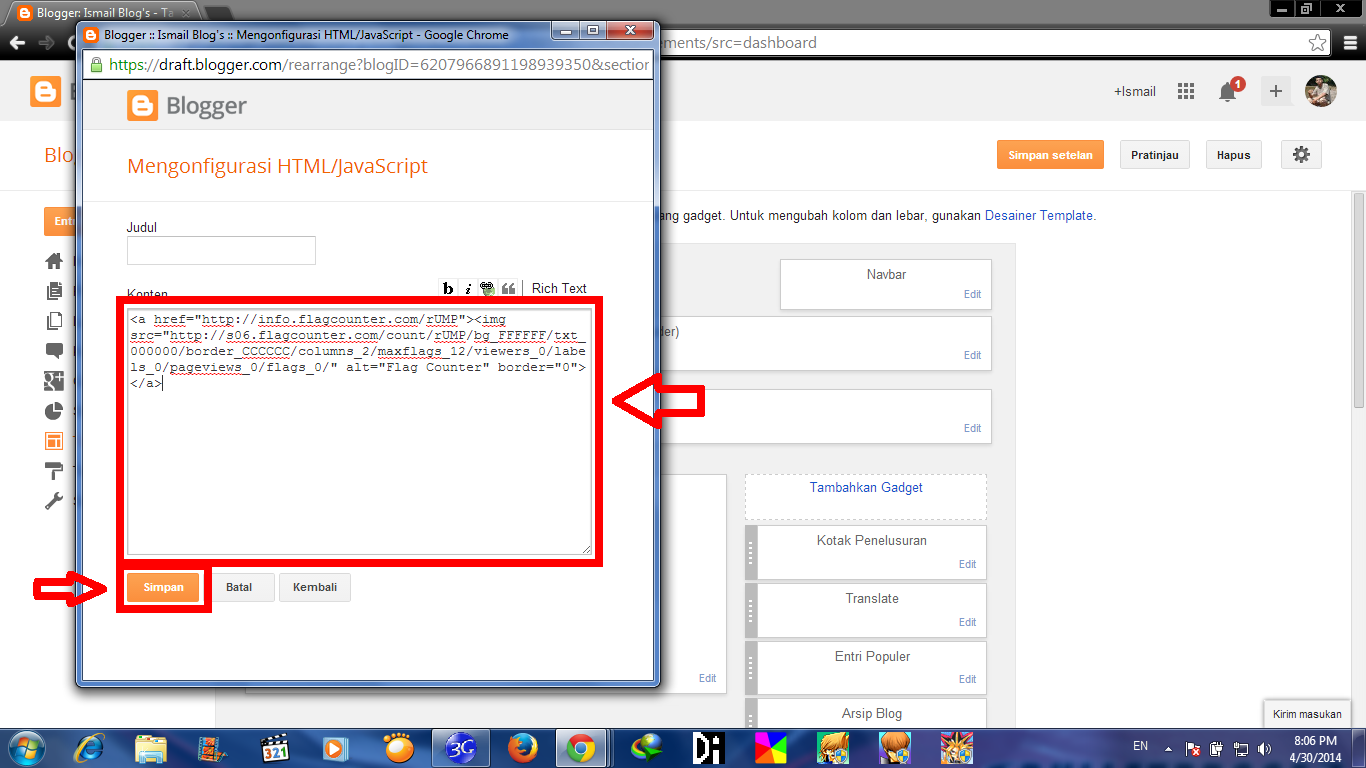Open Media Player Classic 321 taskbar icon
The image size is (1366, 768).
[x=274, y=748]
